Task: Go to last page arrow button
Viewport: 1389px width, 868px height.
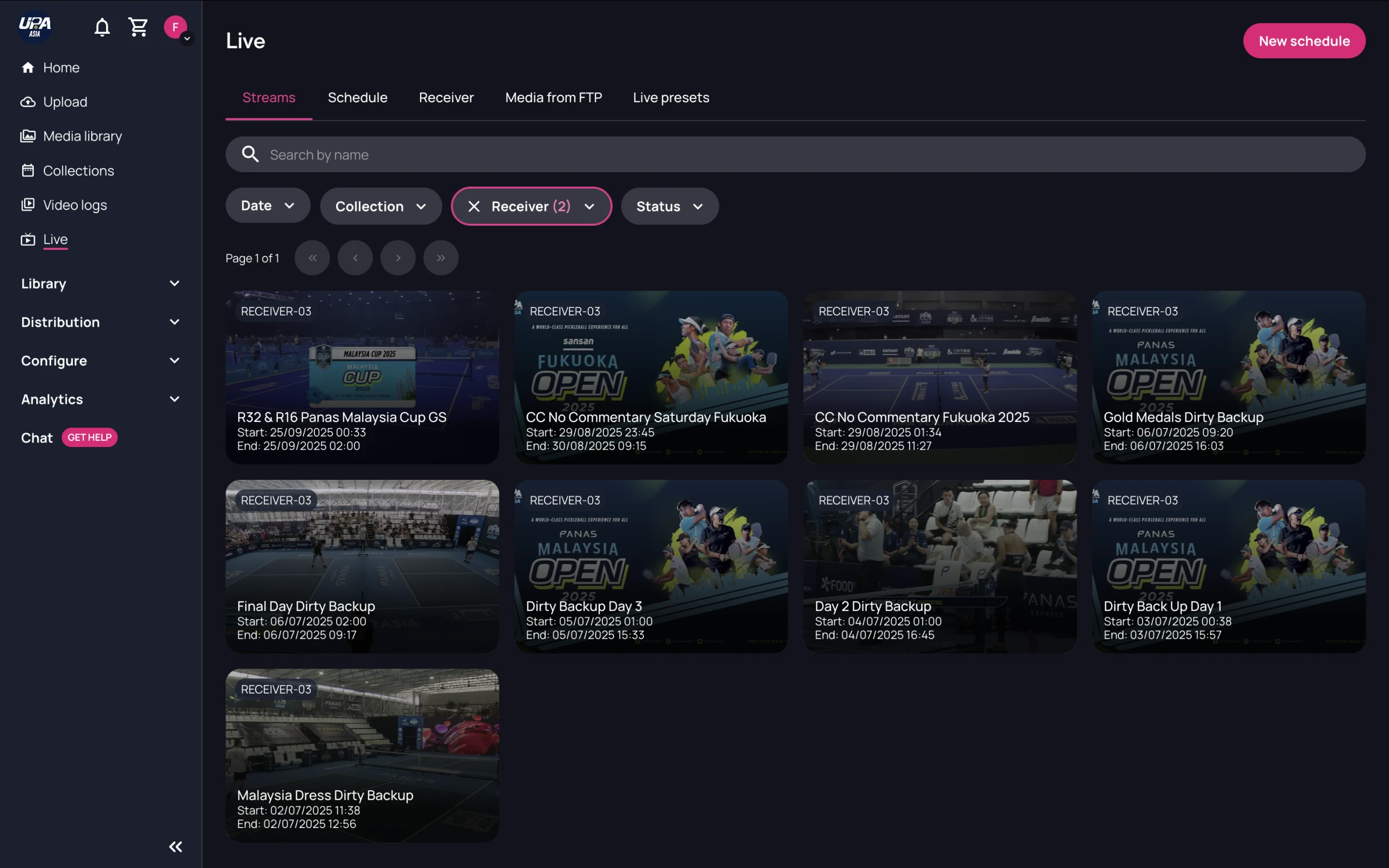Action: click(x=441, y=258)
